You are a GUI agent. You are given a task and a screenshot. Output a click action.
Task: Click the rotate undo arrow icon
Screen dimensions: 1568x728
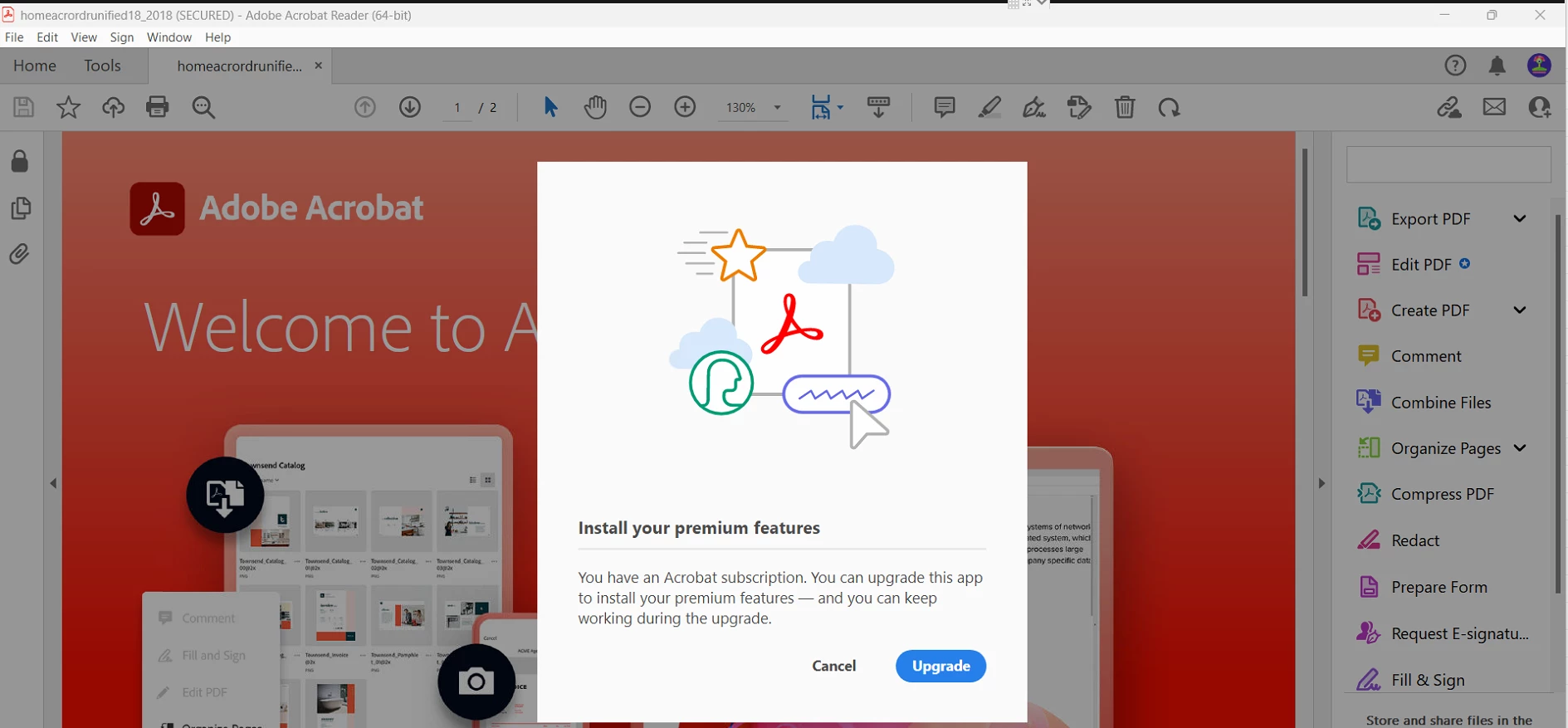(1170, 107)
